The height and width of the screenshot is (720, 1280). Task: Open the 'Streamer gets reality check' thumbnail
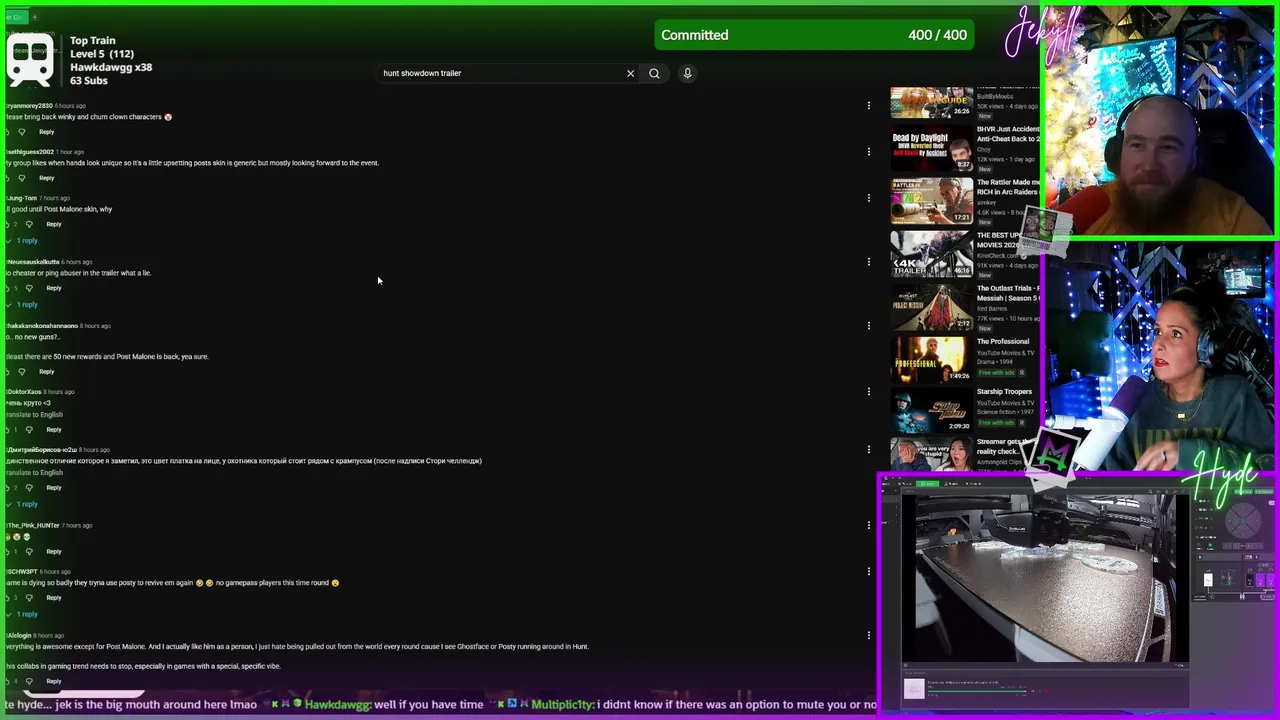click(932, 454)
